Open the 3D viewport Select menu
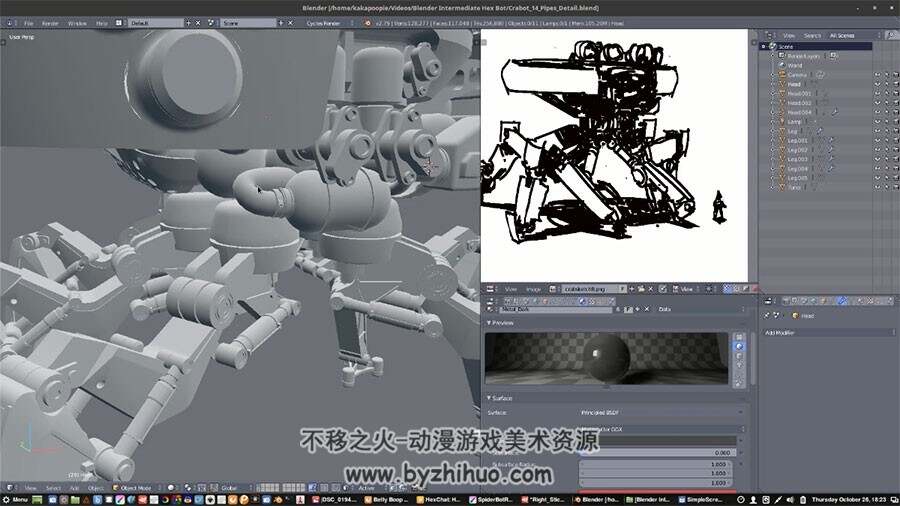 [x=53, y=488]
